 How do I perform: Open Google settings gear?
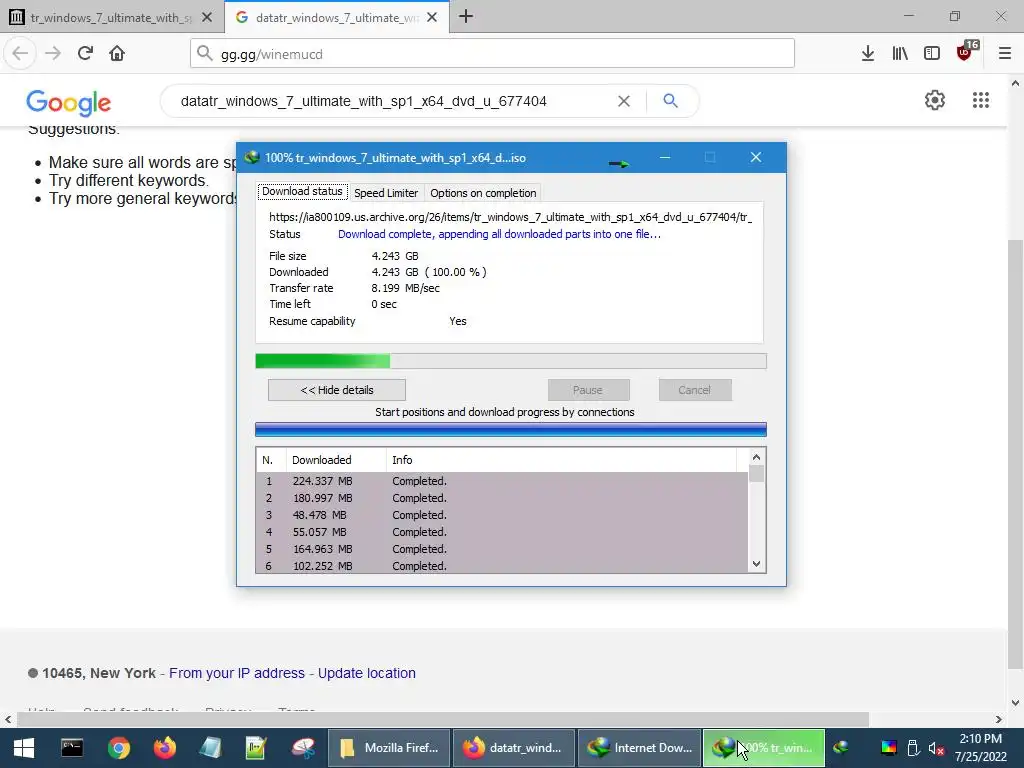(x=935, y=100)
